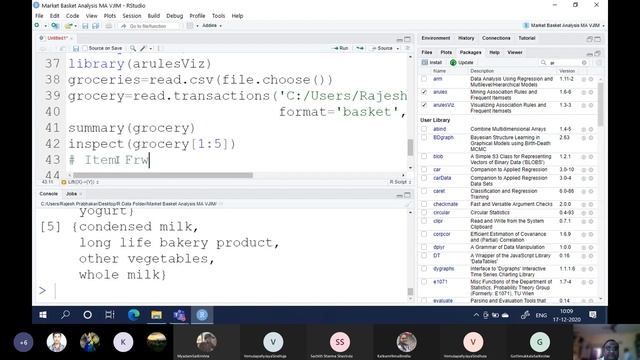The image size is (640, 360).
Task: Click the Run button
Action: [x=340, y=48]
